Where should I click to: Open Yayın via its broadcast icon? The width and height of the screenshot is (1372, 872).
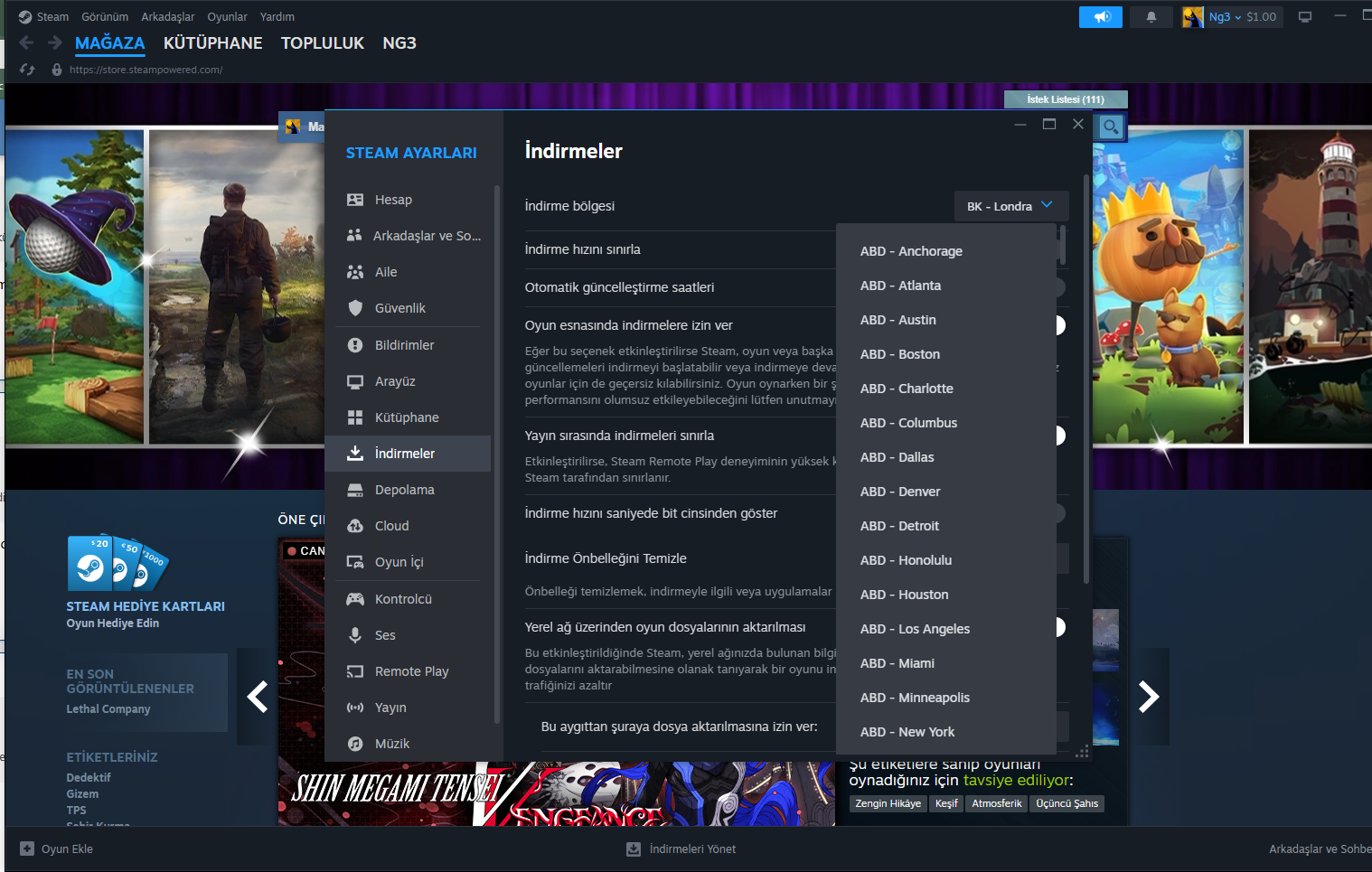355,708
